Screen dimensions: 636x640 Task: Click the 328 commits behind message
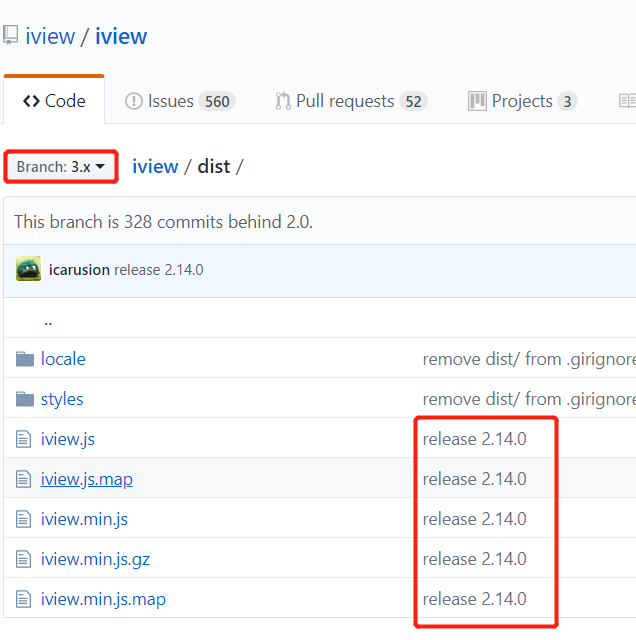164,222
